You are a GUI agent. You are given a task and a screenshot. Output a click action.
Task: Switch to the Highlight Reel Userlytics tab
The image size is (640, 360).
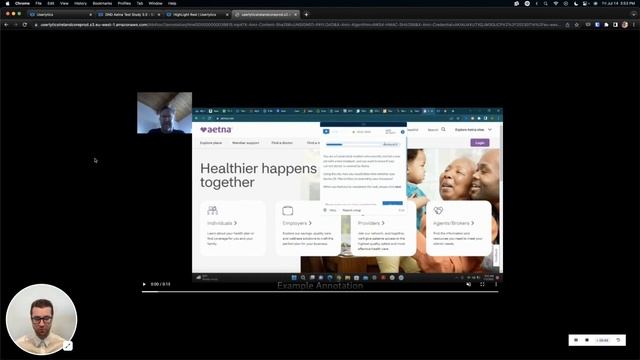click(198, 14)
